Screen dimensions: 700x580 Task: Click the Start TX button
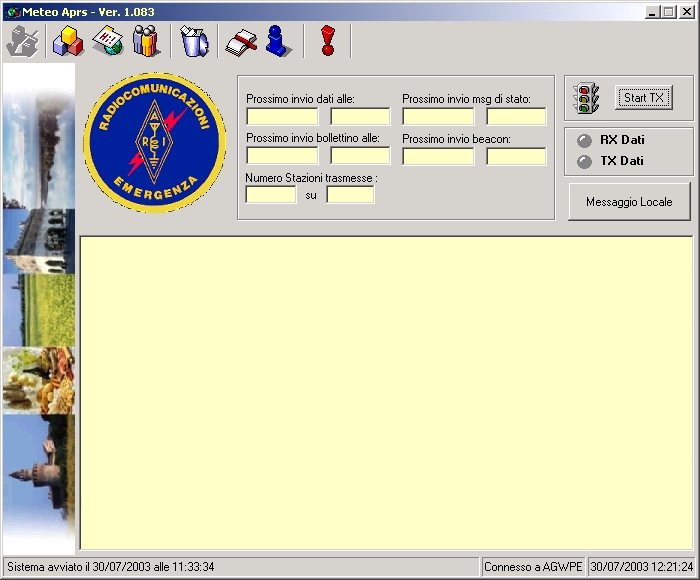tap(643, 98)
